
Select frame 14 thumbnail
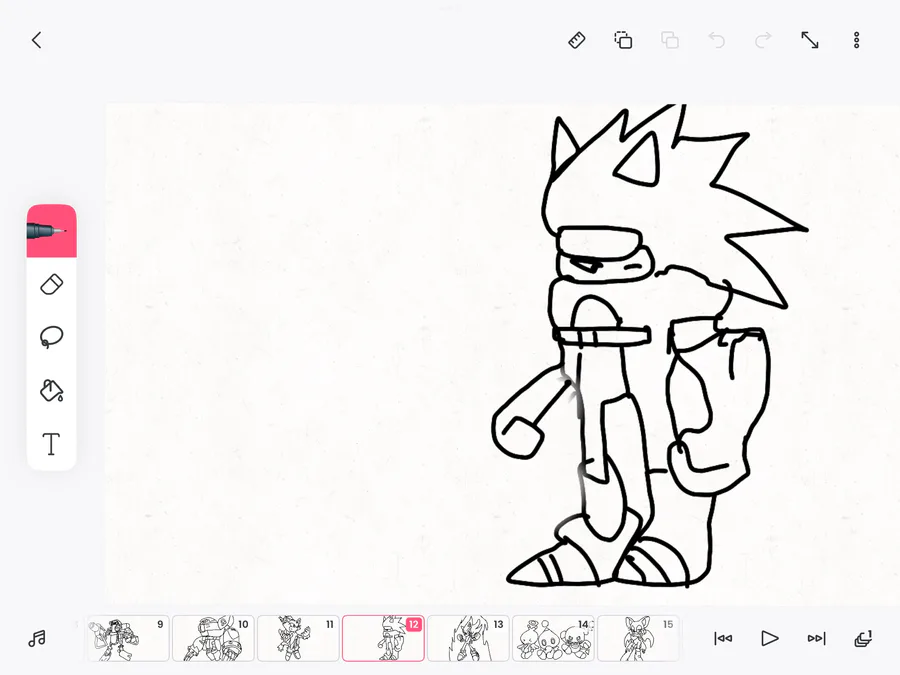pos(553,638)
